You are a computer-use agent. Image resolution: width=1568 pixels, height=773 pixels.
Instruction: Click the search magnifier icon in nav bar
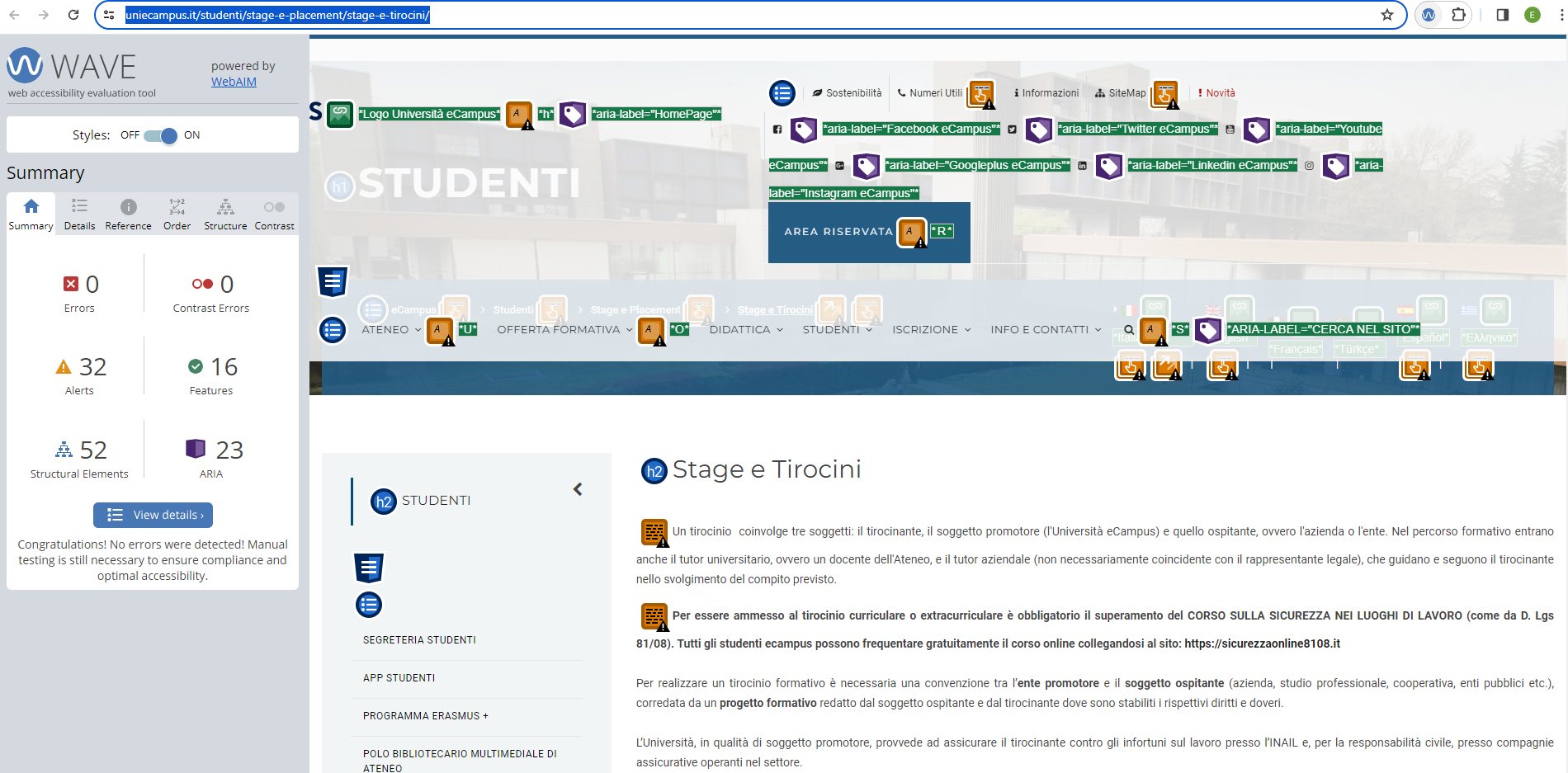[x=1129, y=329]
